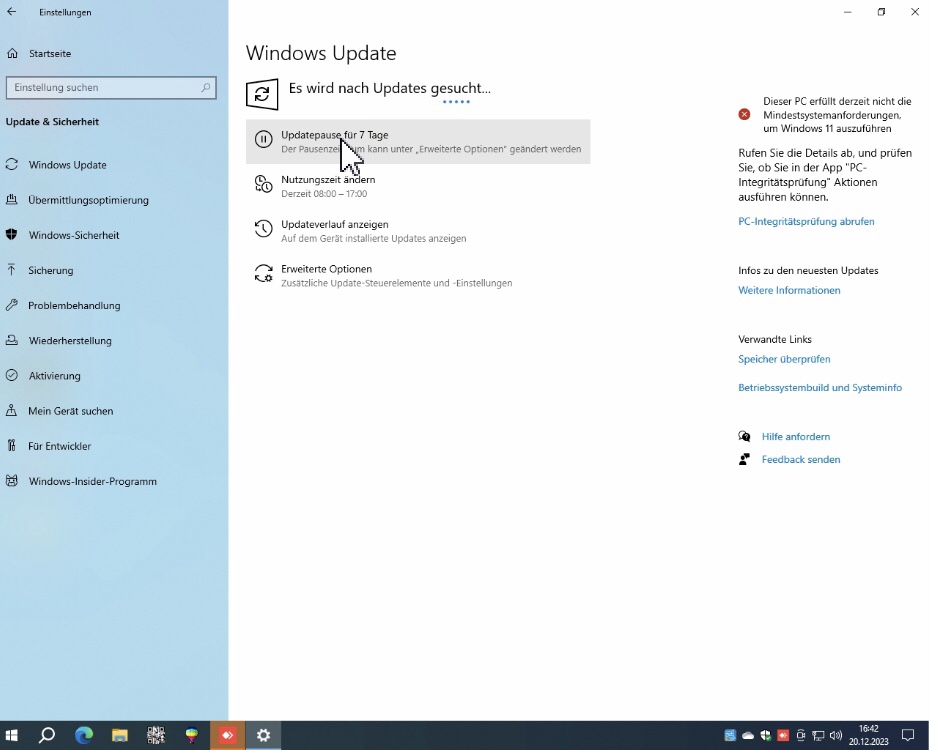Switch to the red AnyDesk taskbar app
929x750 pixels.
(228, 736)
